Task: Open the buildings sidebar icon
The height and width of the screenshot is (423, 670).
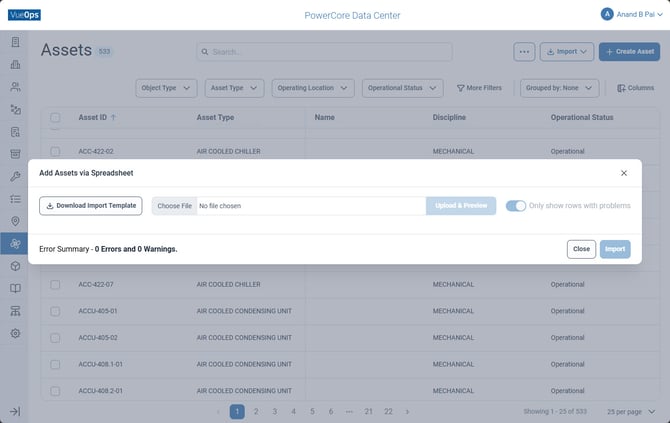Action: 15,65
